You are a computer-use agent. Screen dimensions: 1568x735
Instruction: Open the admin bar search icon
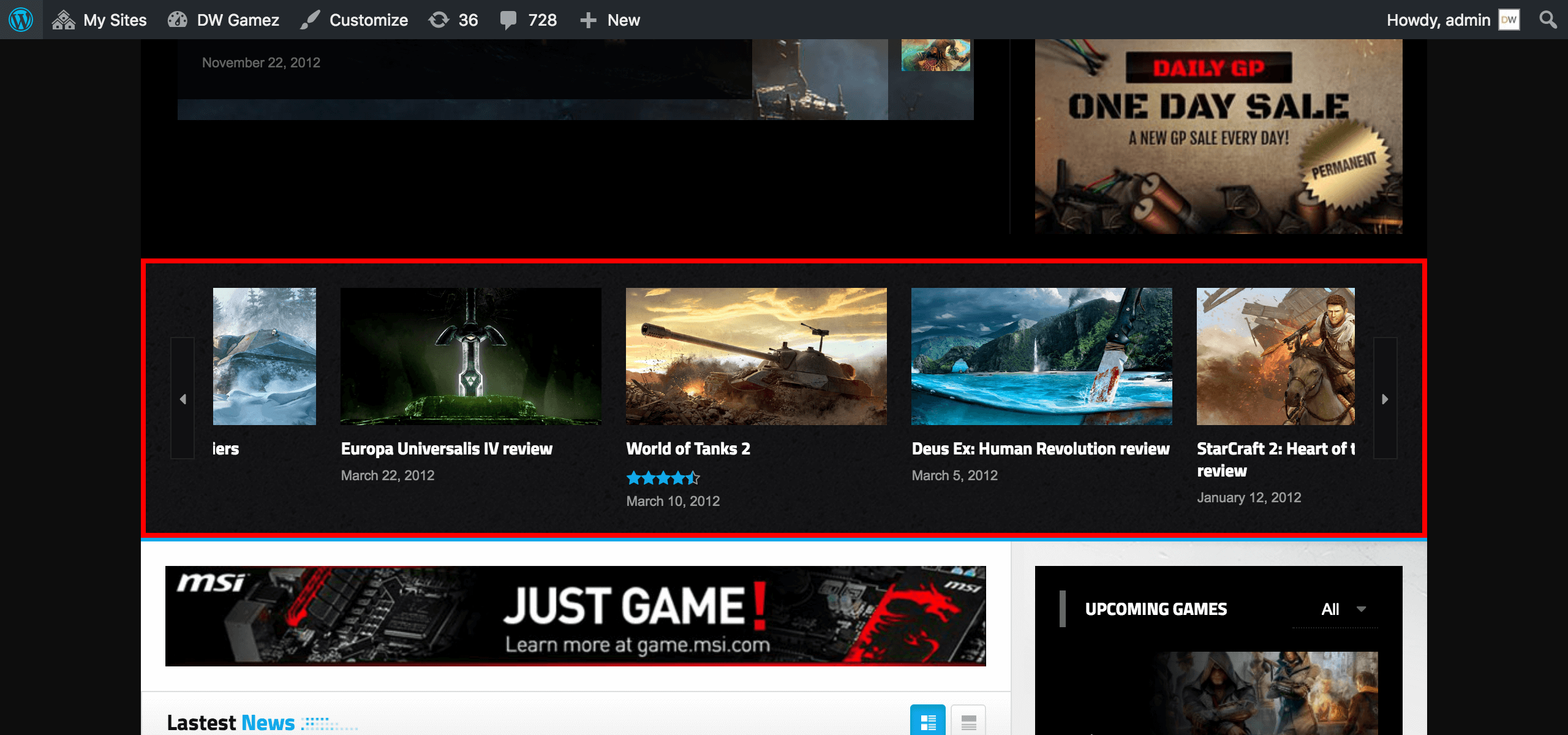click(1548, 20)
